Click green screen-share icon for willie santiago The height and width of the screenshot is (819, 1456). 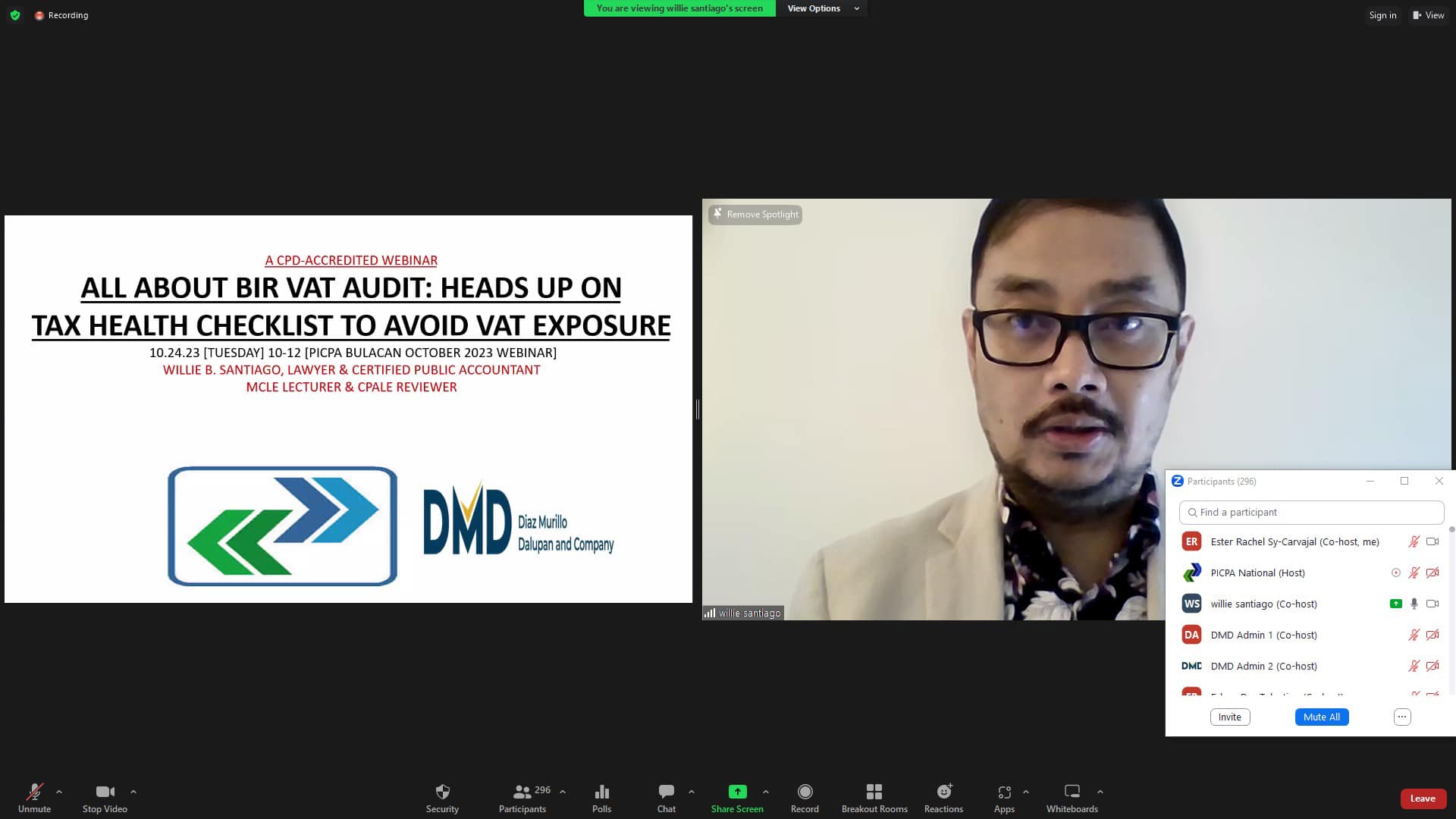tap(1395, 604)
